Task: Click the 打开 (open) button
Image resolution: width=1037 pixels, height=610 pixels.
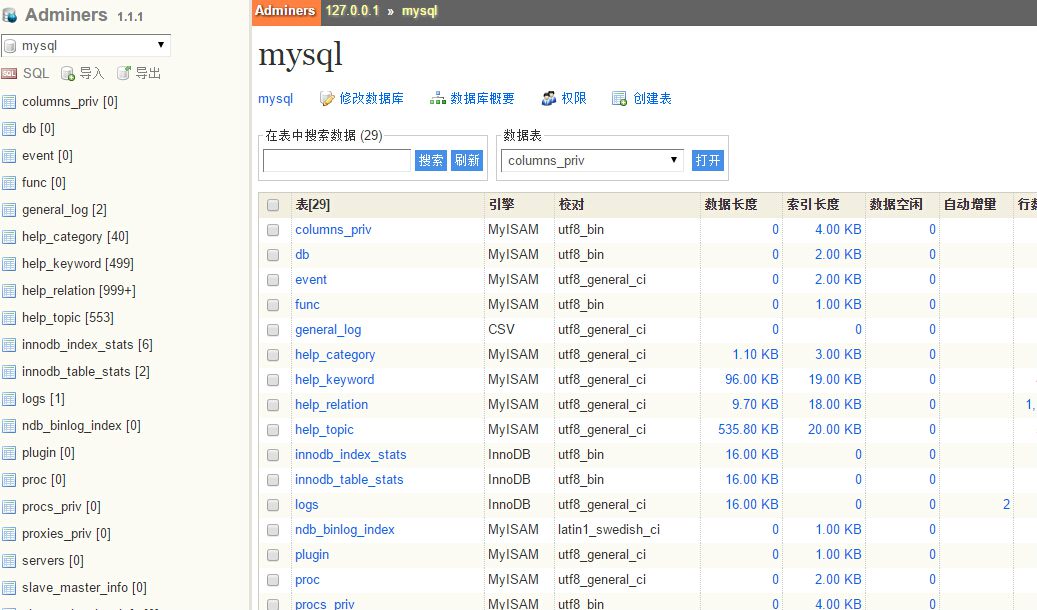Action: point(708,160)
